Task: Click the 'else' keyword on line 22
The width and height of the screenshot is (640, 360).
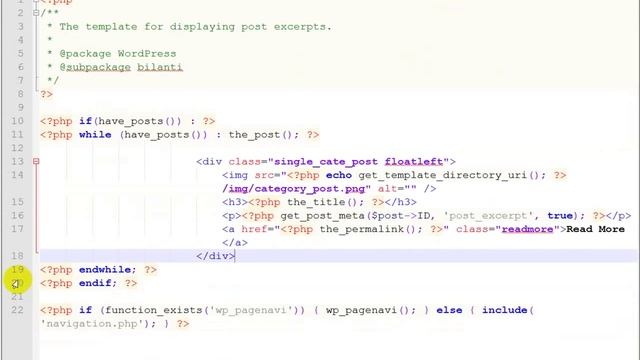Action: [x=449, y=310]
